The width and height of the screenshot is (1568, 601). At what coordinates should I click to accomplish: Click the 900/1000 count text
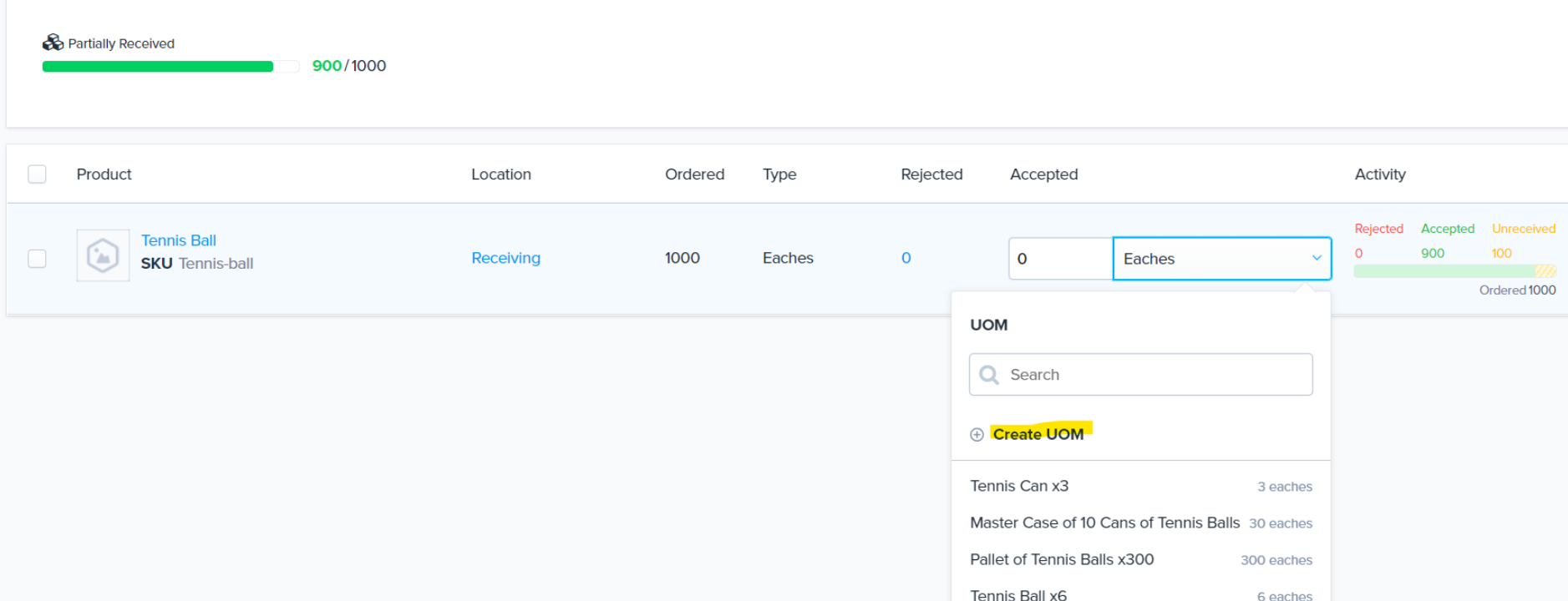[349, 66]
